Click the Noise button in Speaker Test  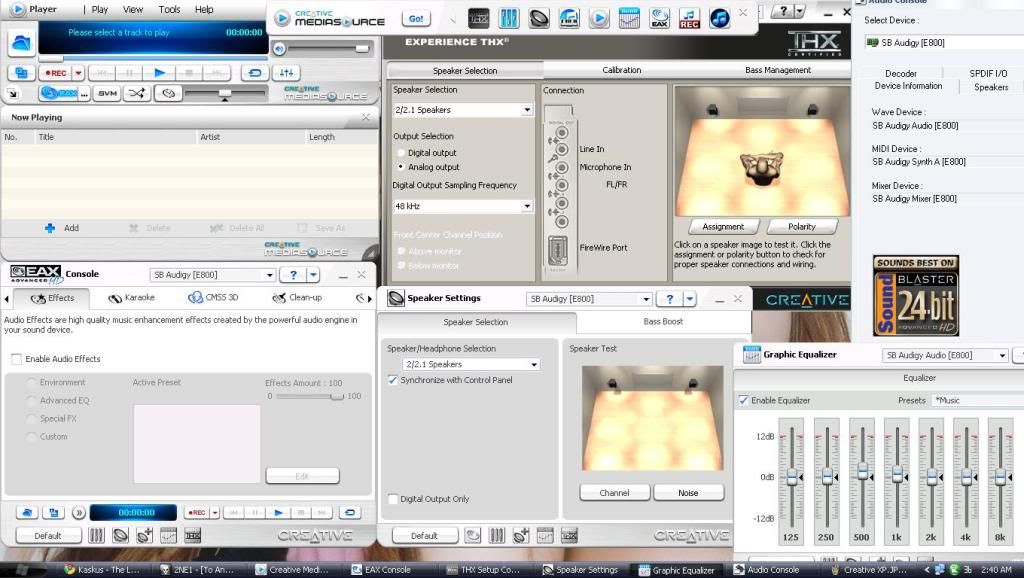688,493
